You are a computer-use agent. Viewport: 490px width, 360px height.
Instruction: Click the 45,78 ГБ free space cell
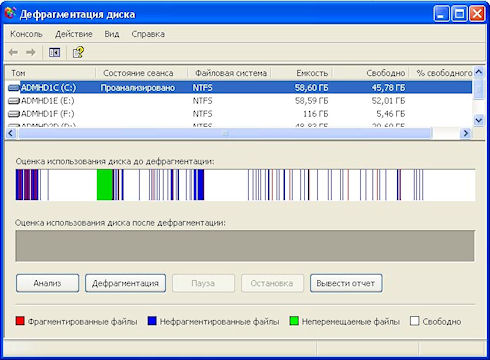[388, 88]
